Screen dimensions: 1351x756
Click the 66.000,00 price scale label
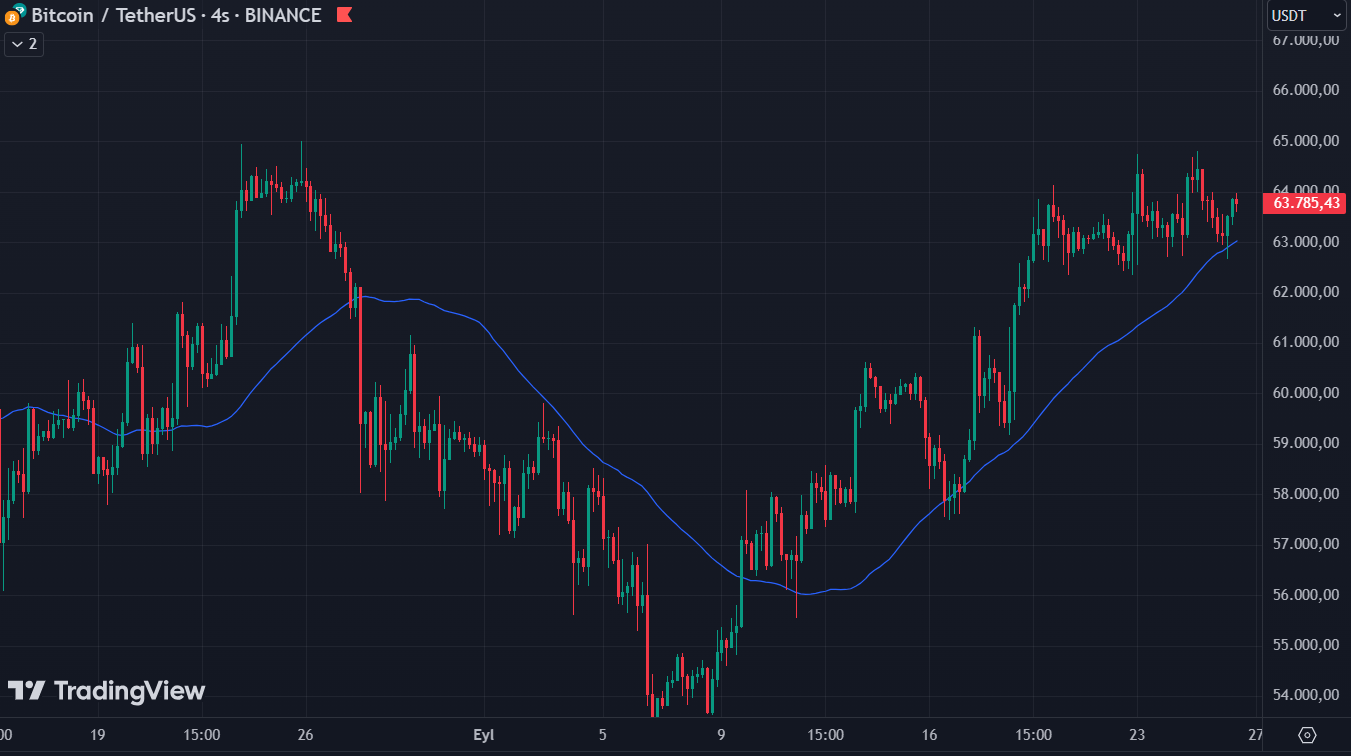click(x=1306, y=90)
